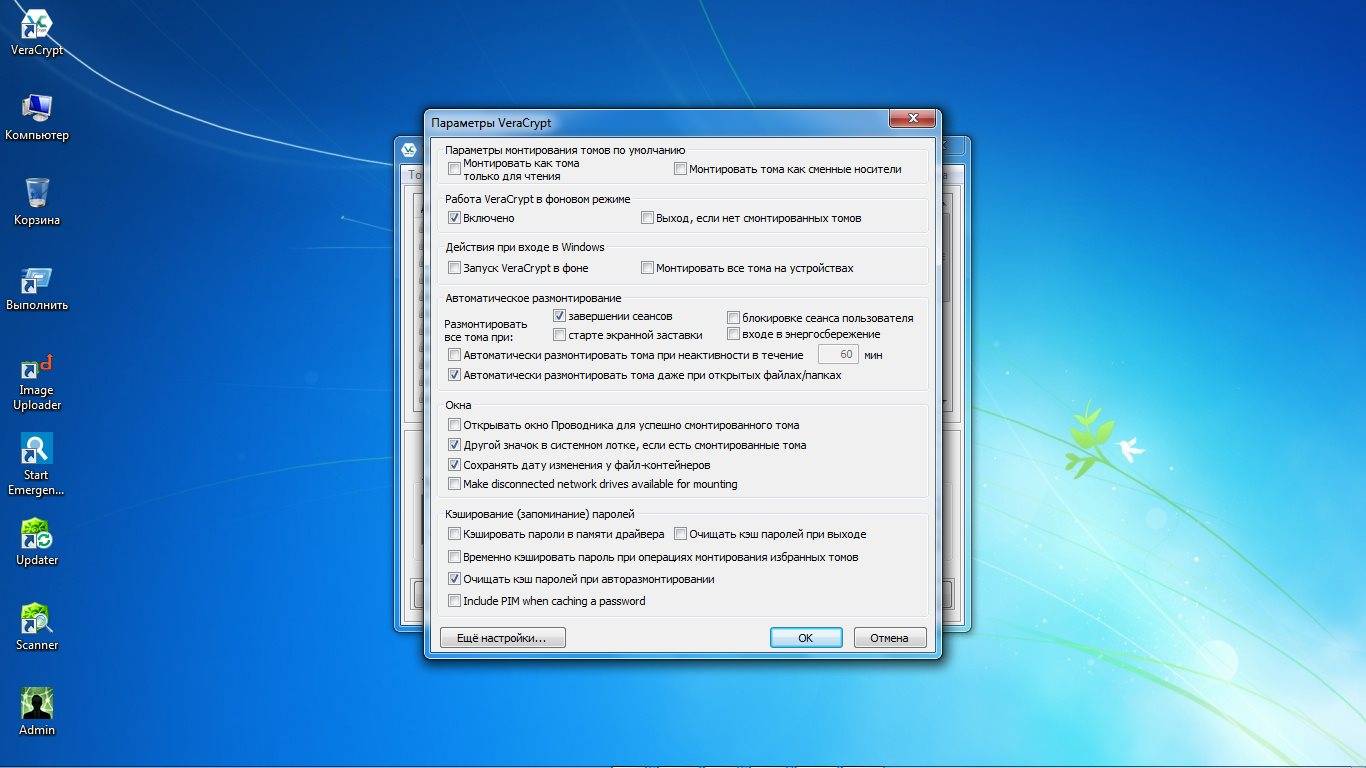The image size is (1366, 768).
Task: Check Include PIM when caching a password
Action: (455, 601)
